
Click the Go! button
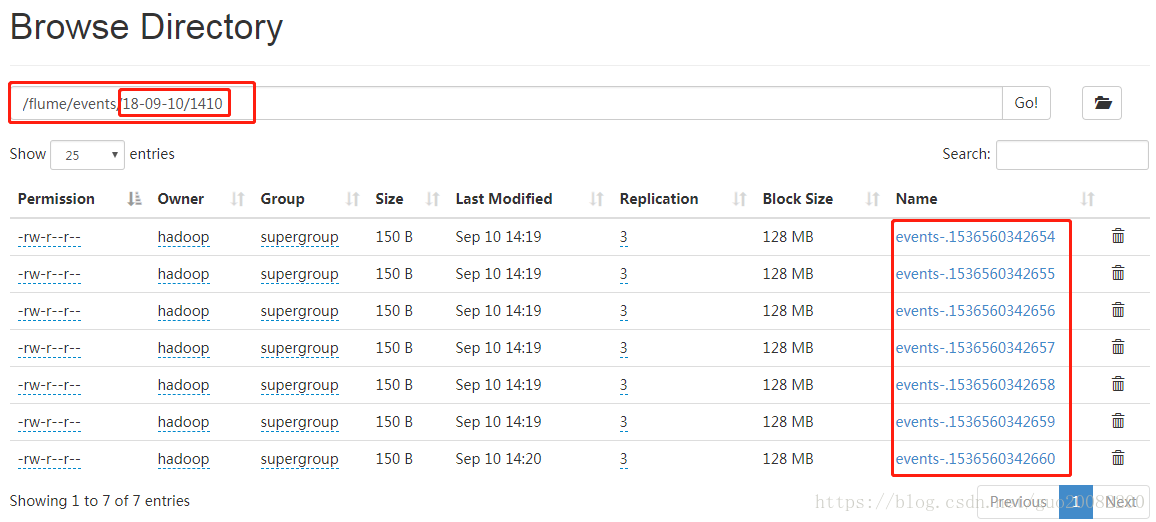[1026, 102]
